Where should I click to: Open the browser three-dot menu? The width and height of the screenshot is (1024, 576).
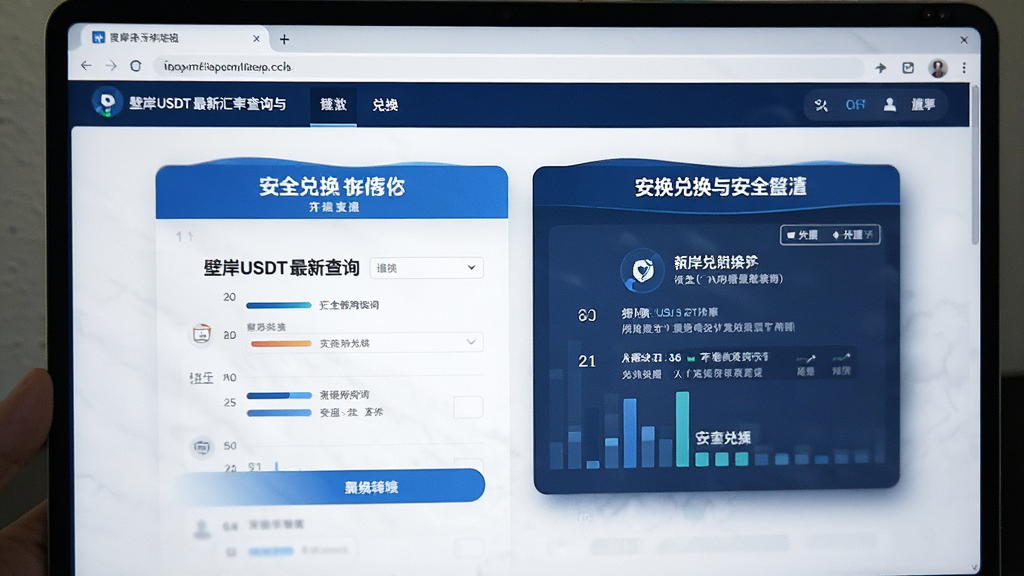click(964, 68)
